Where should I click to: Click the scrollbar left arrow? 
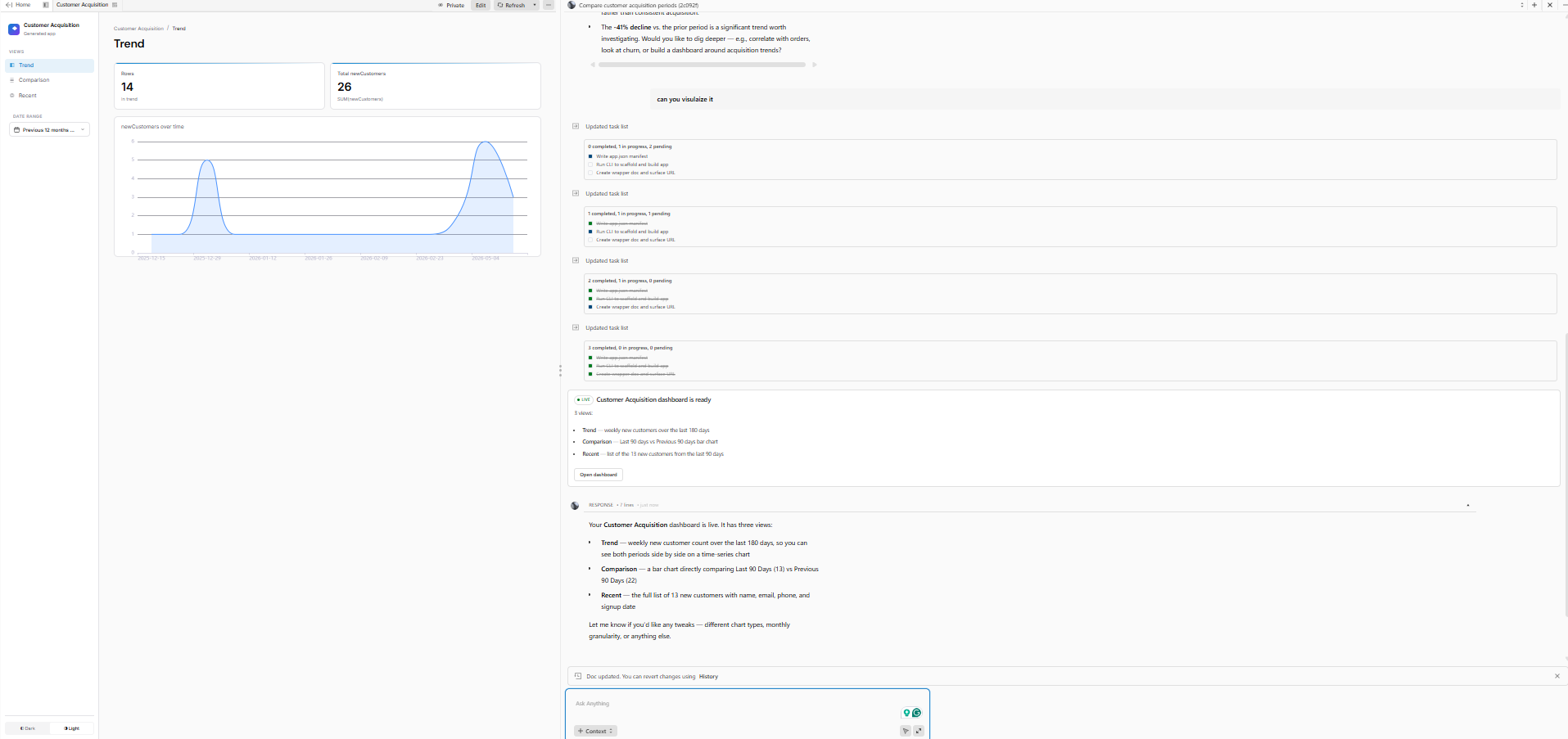click(x=593, y=65)
